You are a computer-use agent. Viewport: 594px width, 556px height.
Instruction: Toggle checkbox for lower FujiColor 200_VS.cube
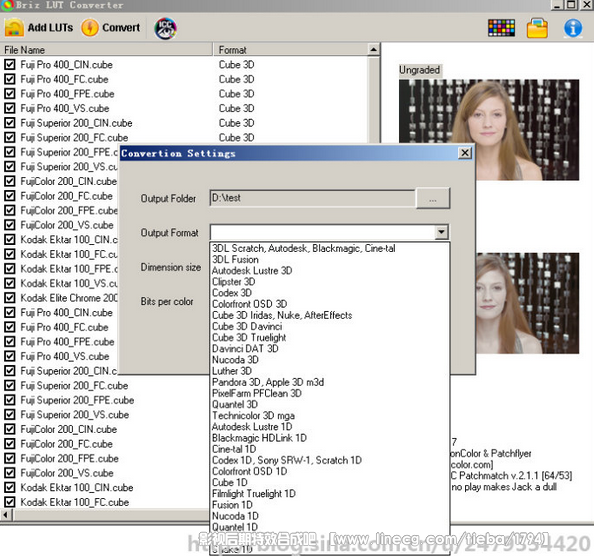(10, 473)
